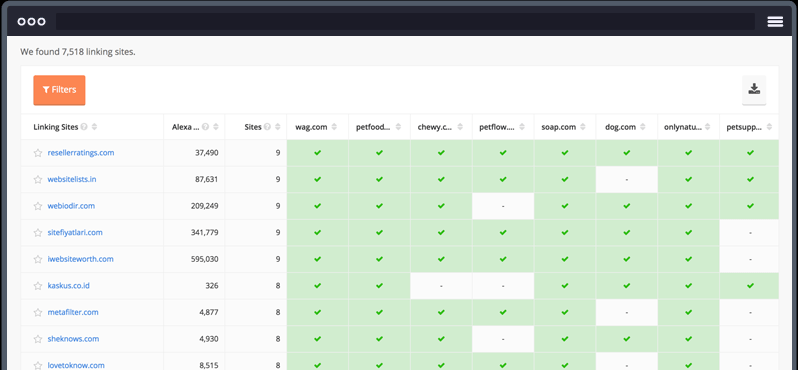Click the Alexa value 37,490
The height and width of the screenshot is (370, 798).
207,153
